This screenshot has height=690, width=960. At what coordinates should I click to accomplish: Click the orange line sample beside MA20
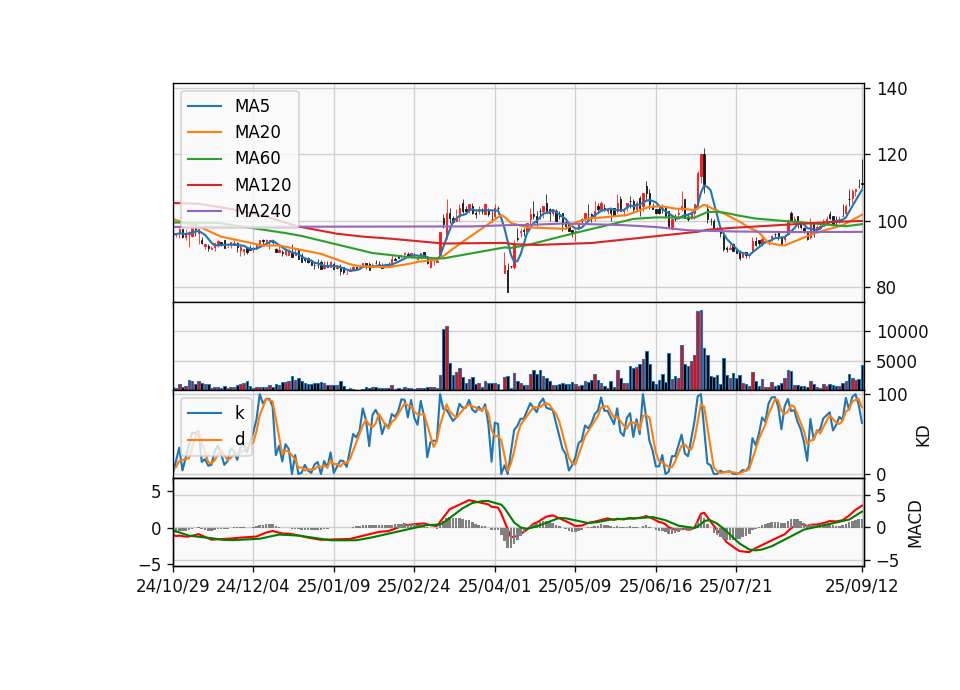(204, 132)
